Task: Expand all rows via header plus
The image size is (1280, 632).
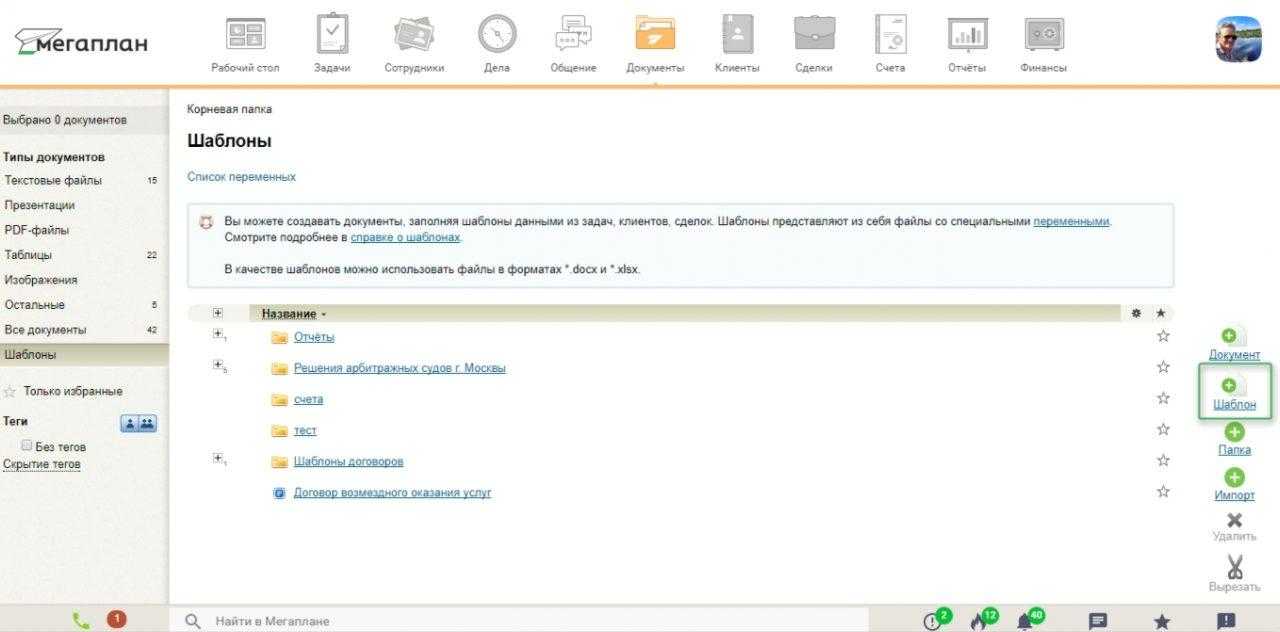Action: click(x=217, y=313)
